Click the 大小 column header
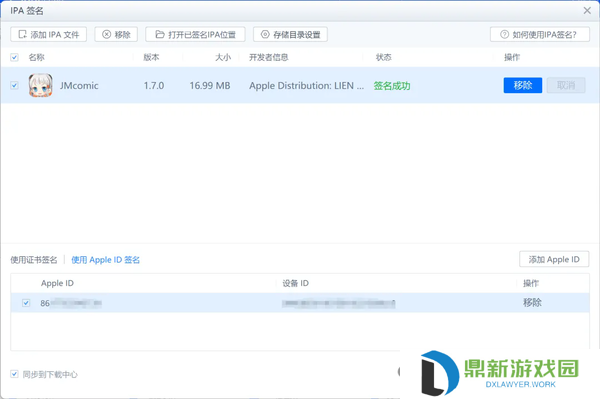 [223, 57]
